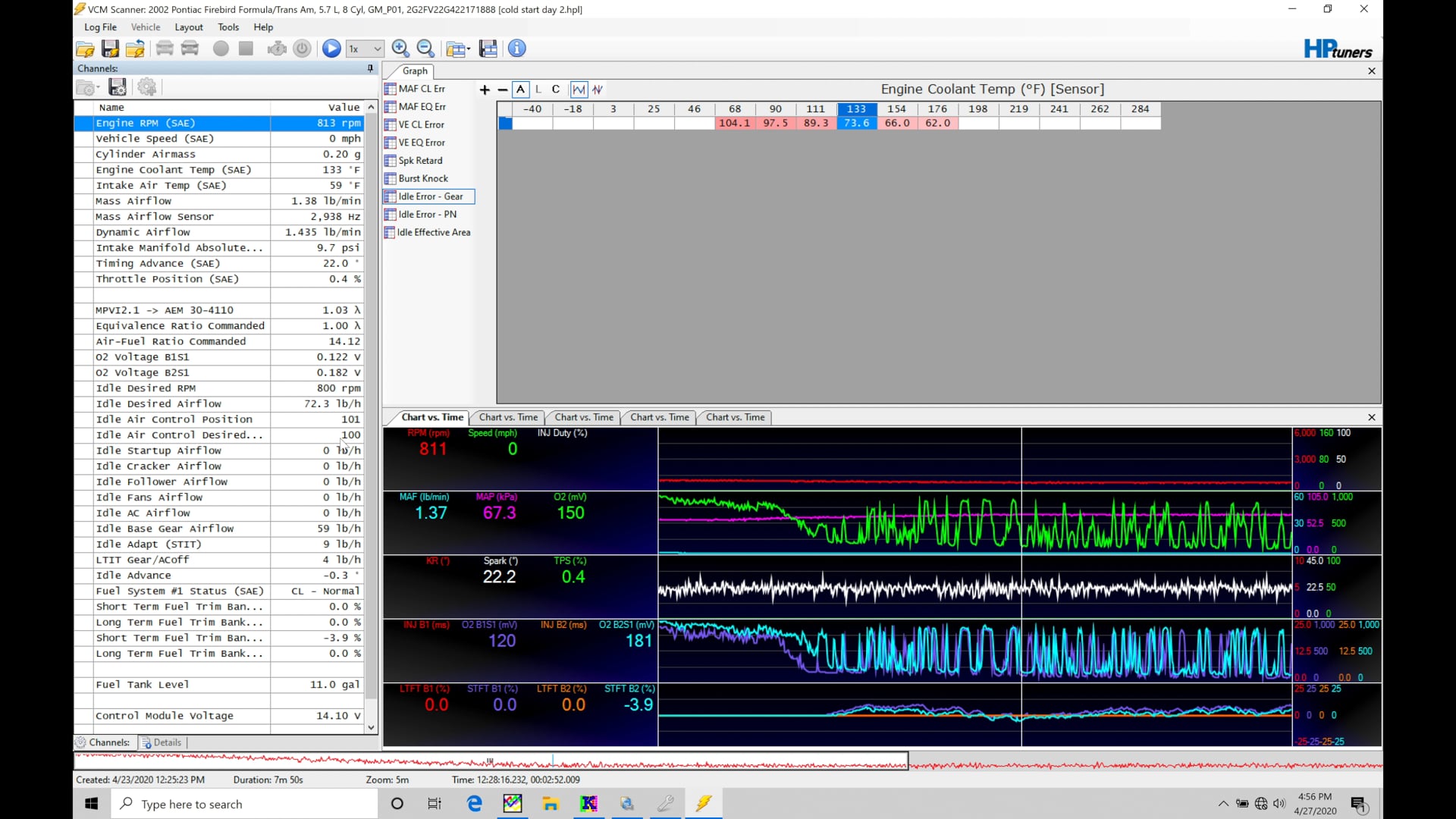Open the Vehicle menu
This screenshot has width=1456, height=819.
pos(146,27)
